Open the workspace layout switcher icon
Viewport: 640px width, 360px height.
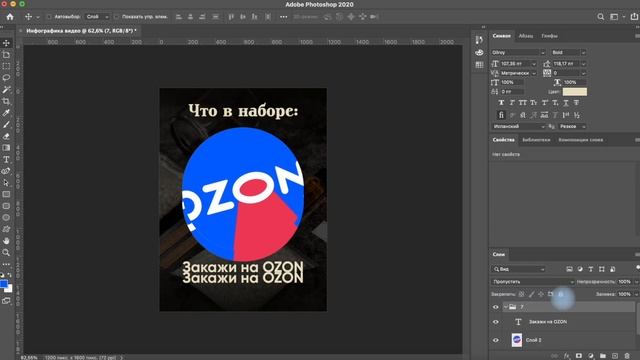click(614, 17)
